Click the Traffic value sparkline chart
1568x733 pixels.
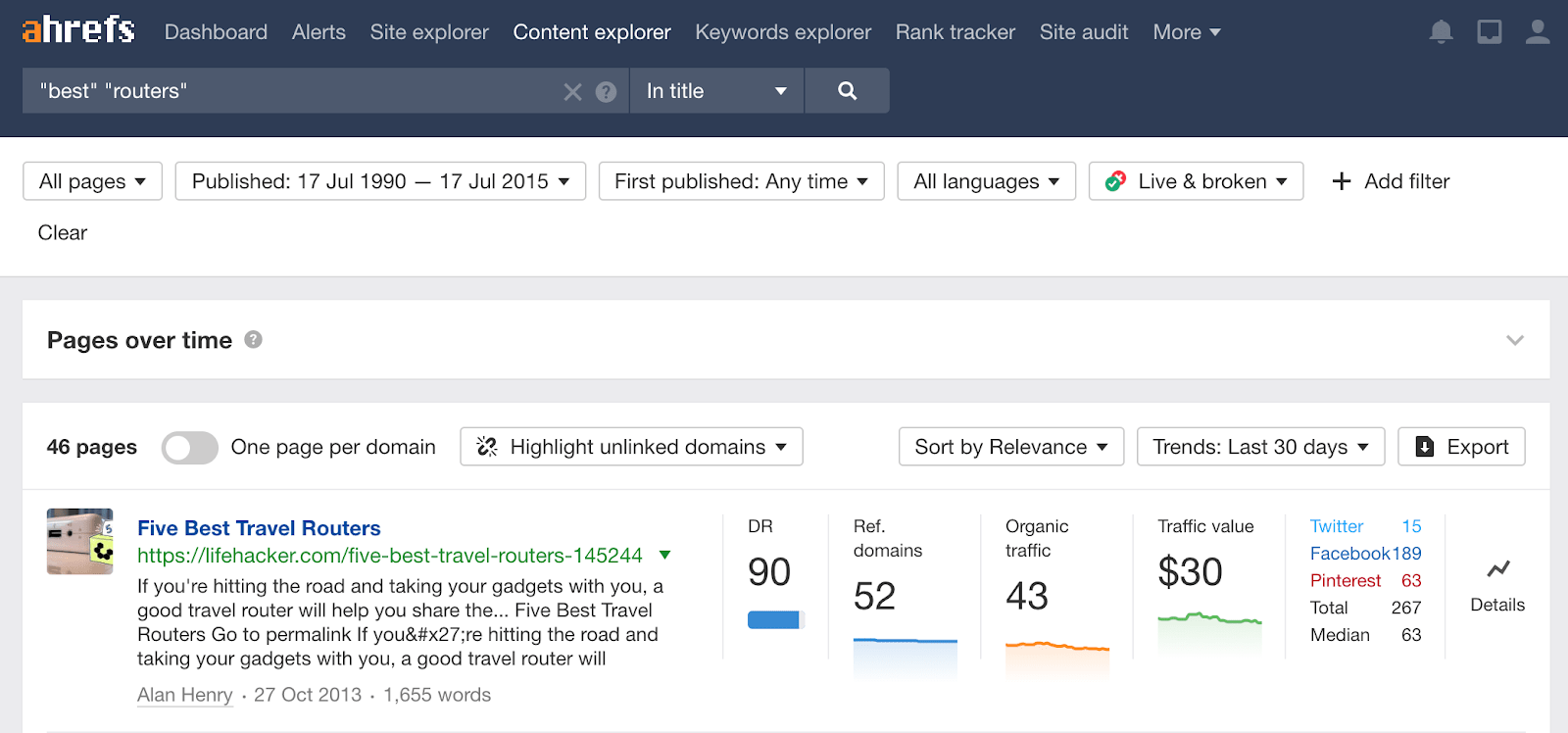tap(1209, 634)
